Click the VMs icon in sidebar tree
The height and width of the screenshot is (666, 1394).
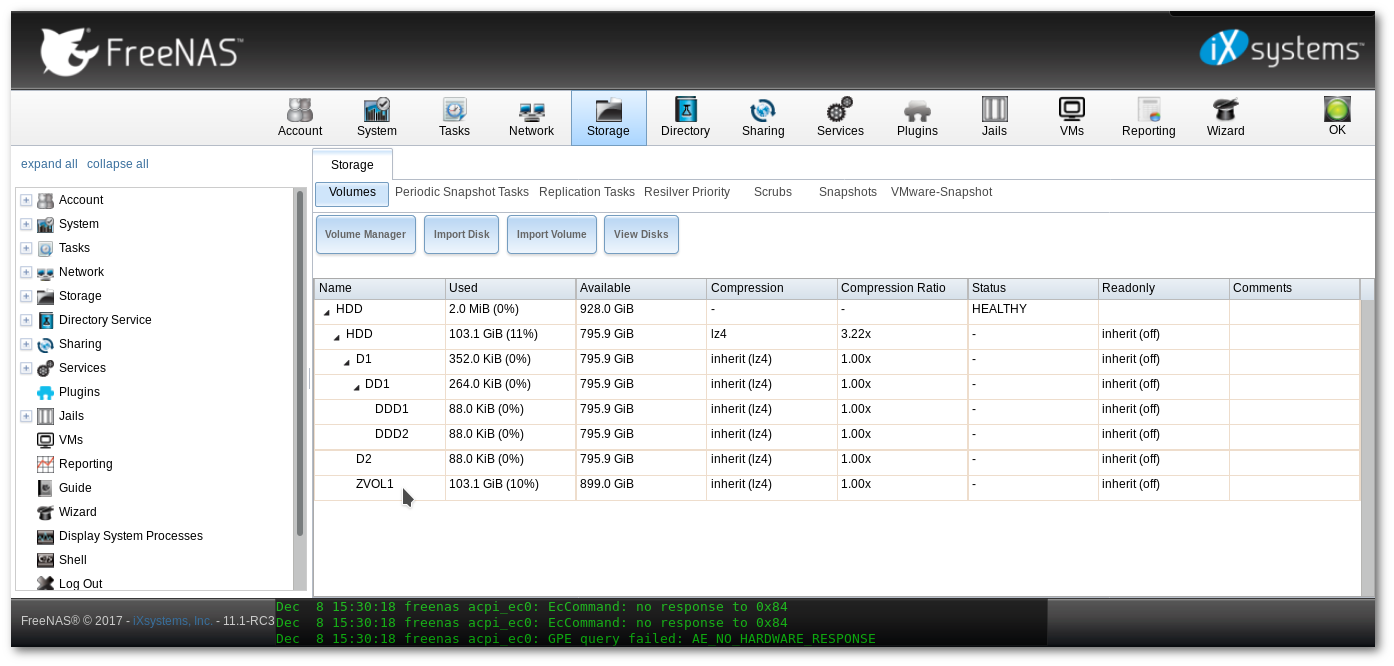45,440
